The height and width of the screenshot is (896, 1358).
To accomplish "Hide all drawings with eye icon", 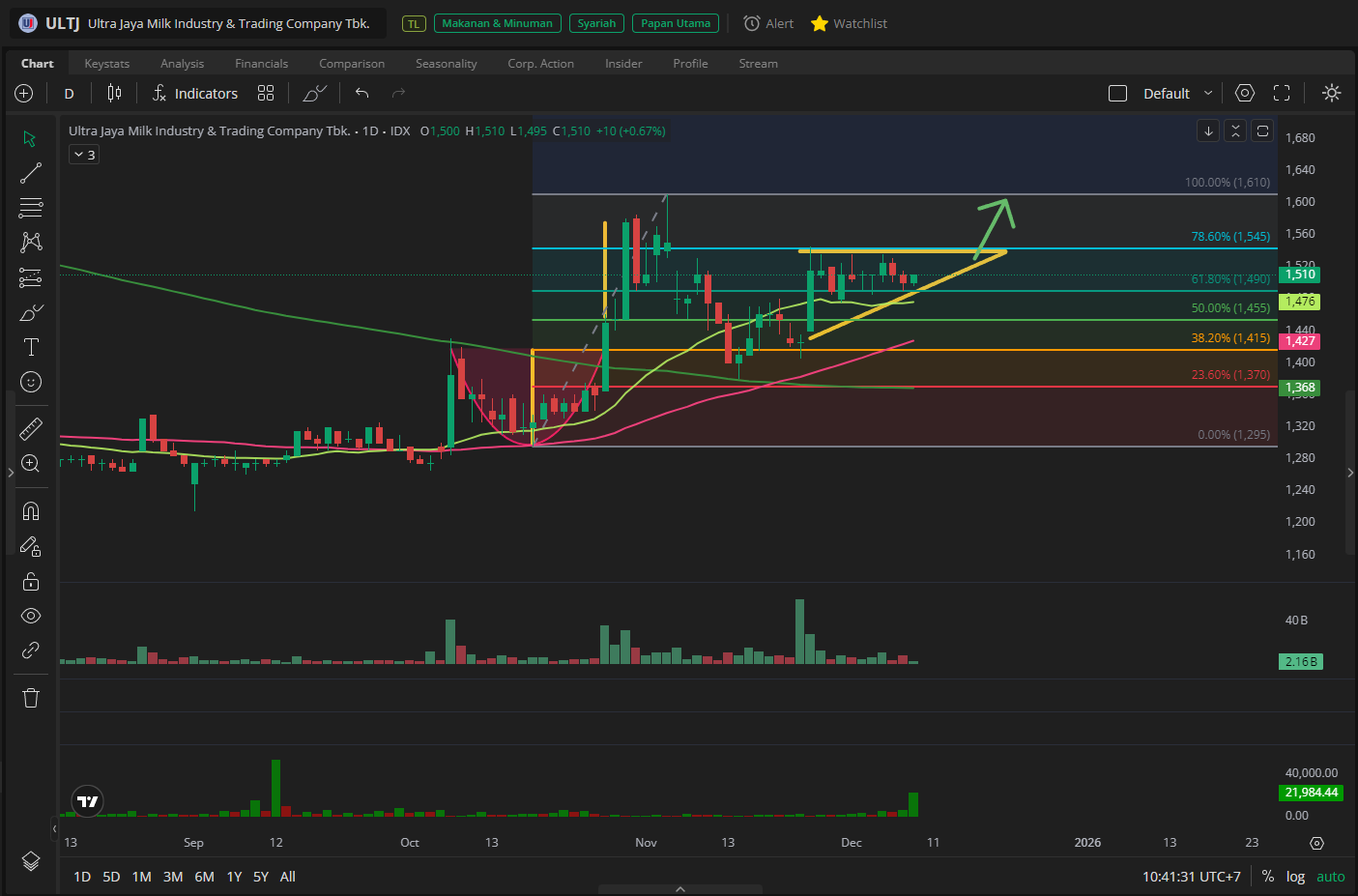I will (31, 616).
